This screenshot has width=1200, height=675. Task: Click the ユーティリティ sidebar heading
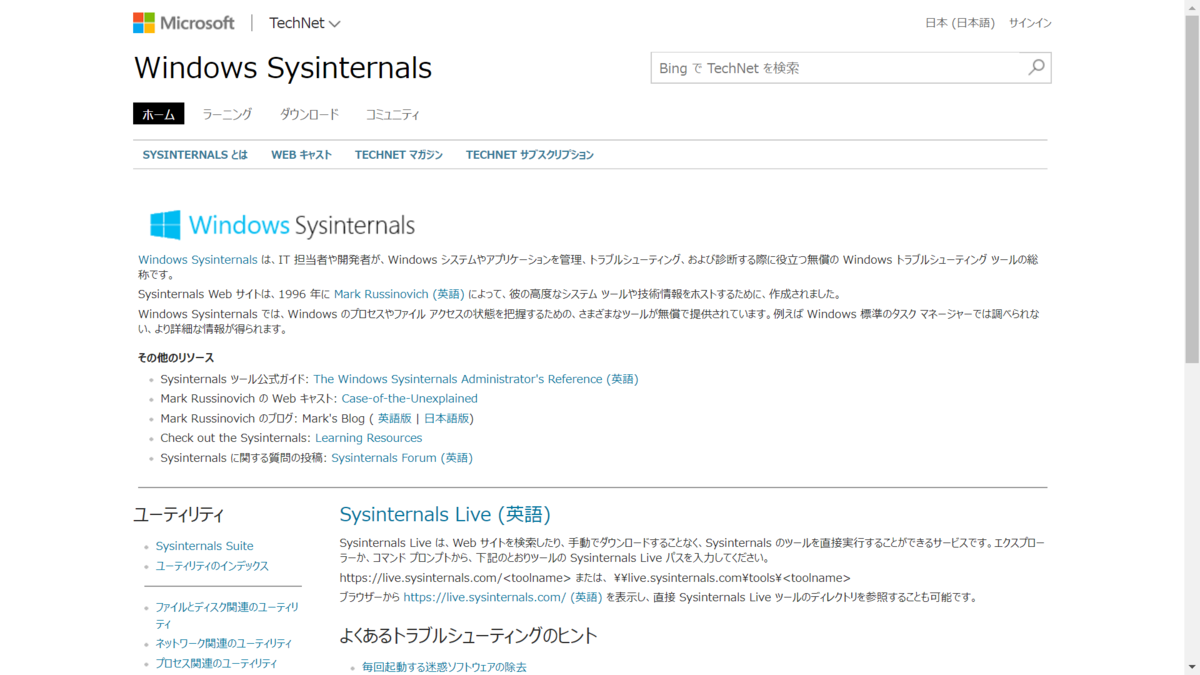tap(179, 515)
